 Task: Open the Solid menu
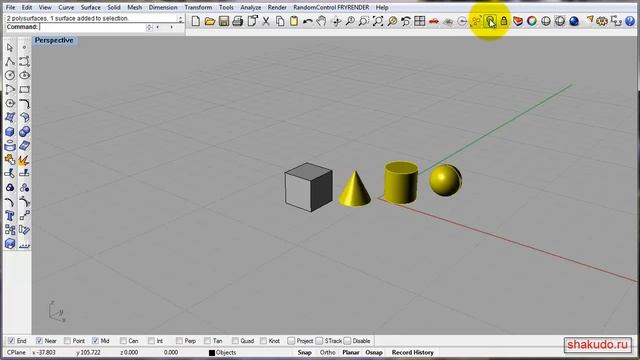(114, 7)
